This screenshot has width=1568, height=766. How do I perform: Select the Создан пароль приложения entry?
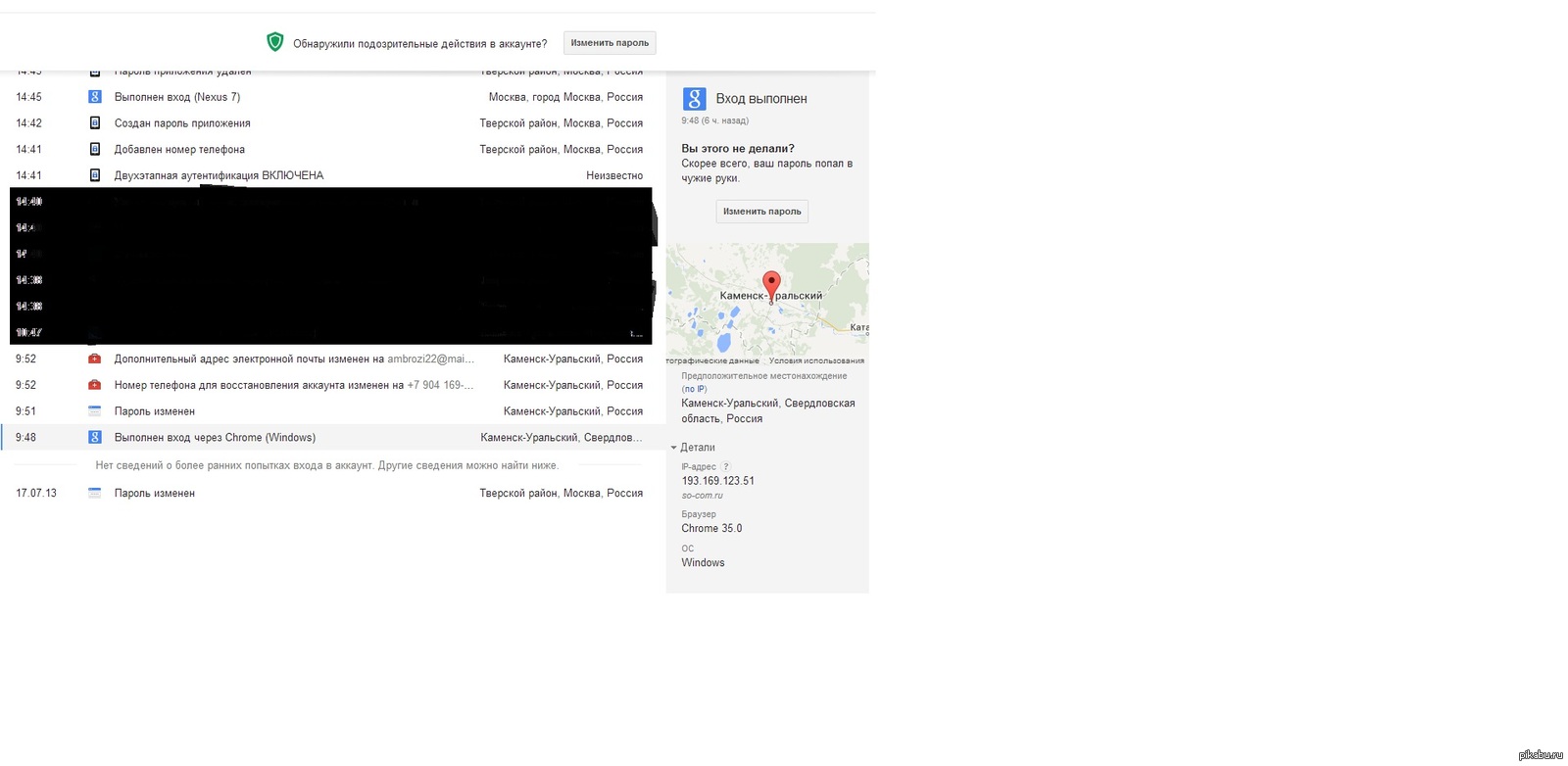point(182,123)
